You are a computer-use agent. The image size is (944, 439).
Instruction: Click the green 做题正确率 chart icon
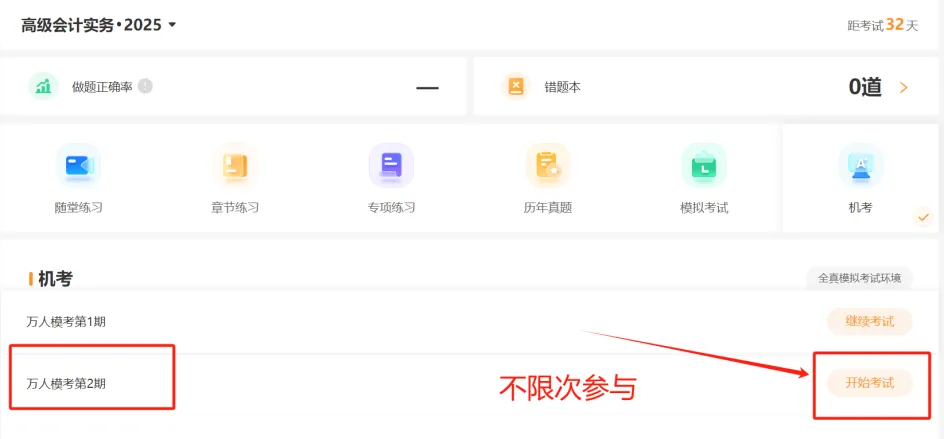pos(43,87)
